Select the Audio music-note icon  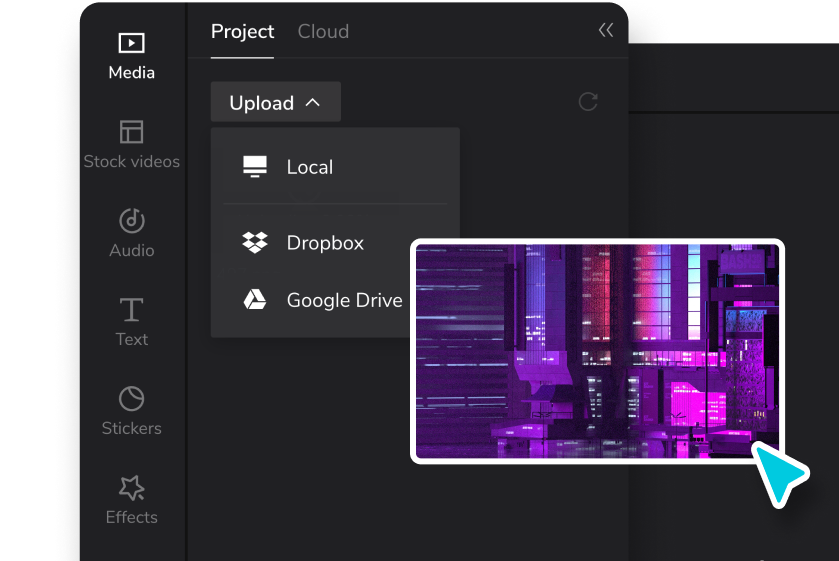[x=132, y=221]
